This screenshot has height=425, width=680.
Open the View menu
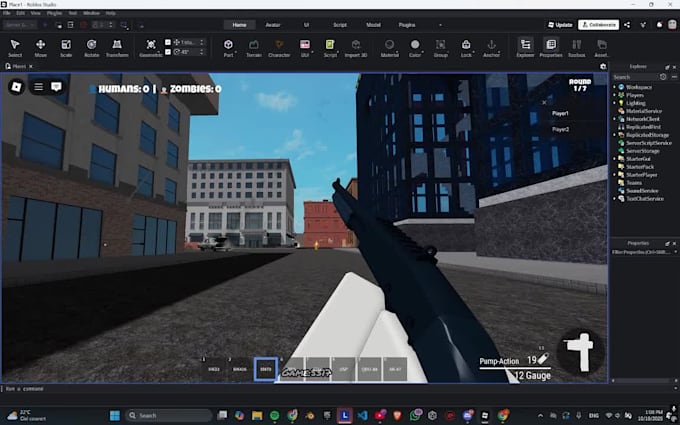tap(36, 13)
